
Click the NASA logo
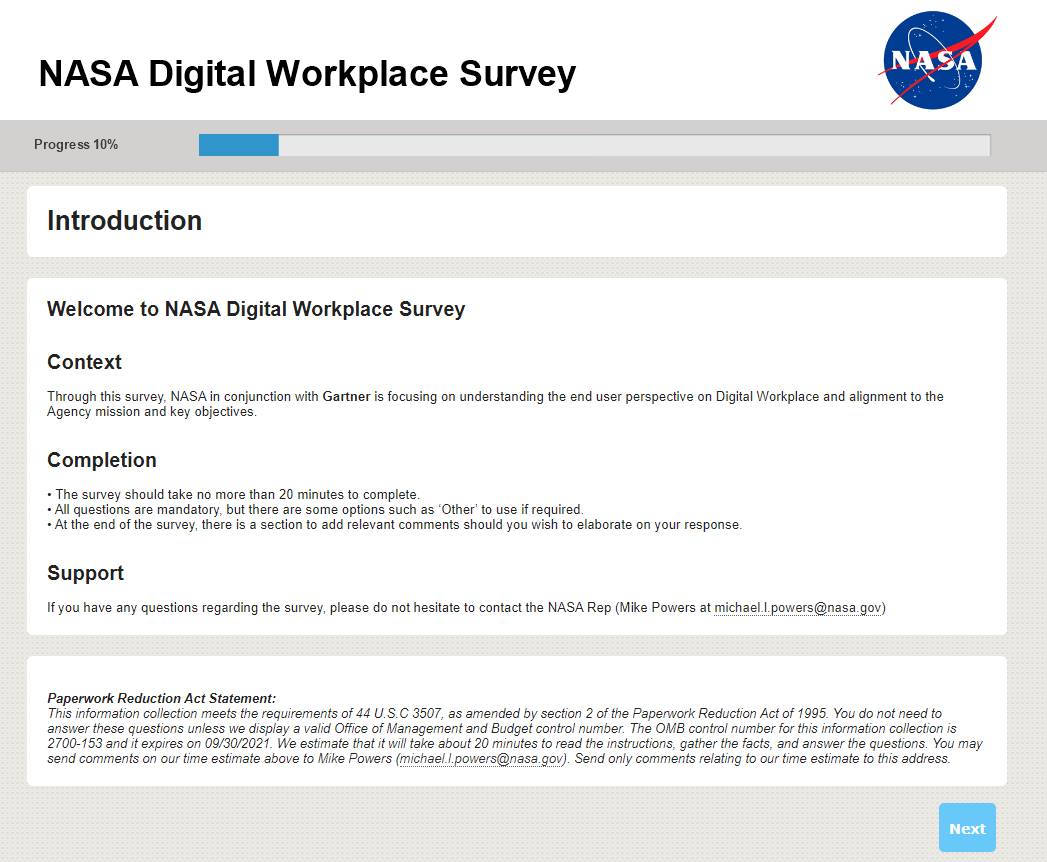click(x=934, y=60)
